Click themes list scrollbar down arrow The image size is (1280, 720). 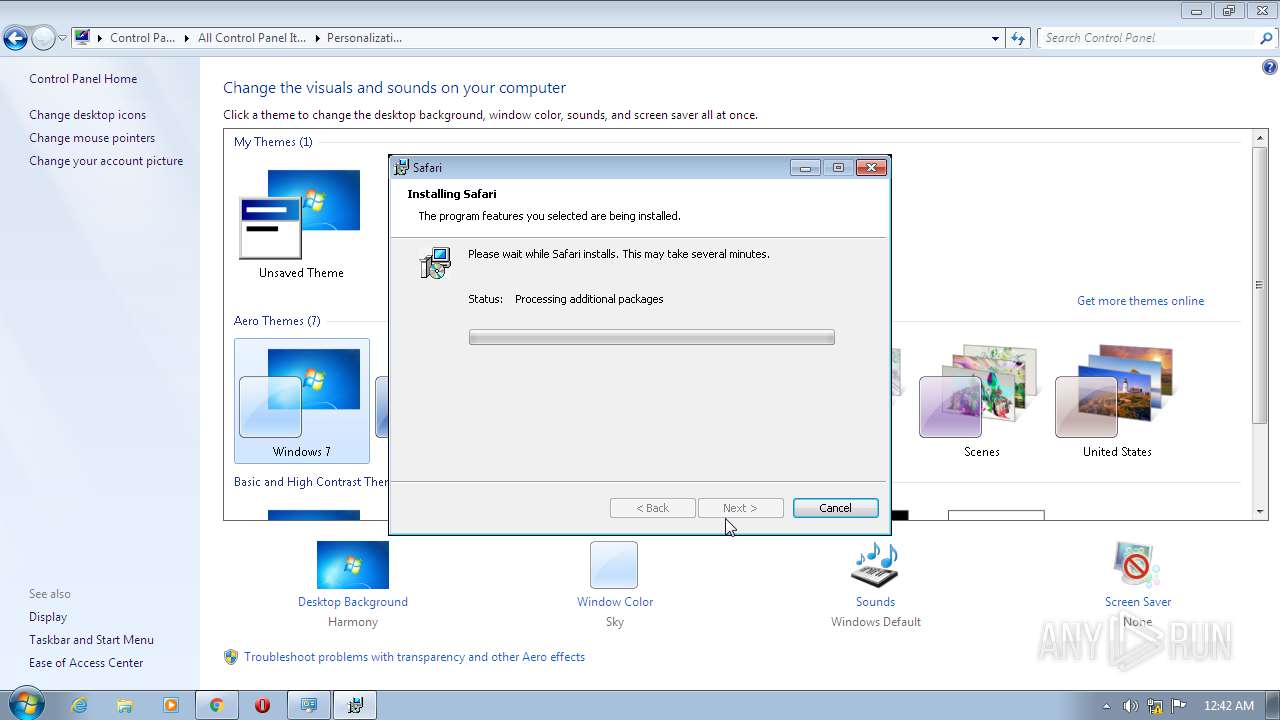[x=1260, y=512]
